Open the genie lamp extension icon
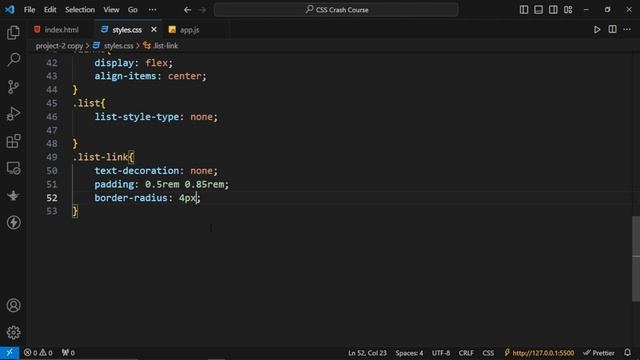The width and height of the screenshot is (640, 360). (x=13, y=196)
